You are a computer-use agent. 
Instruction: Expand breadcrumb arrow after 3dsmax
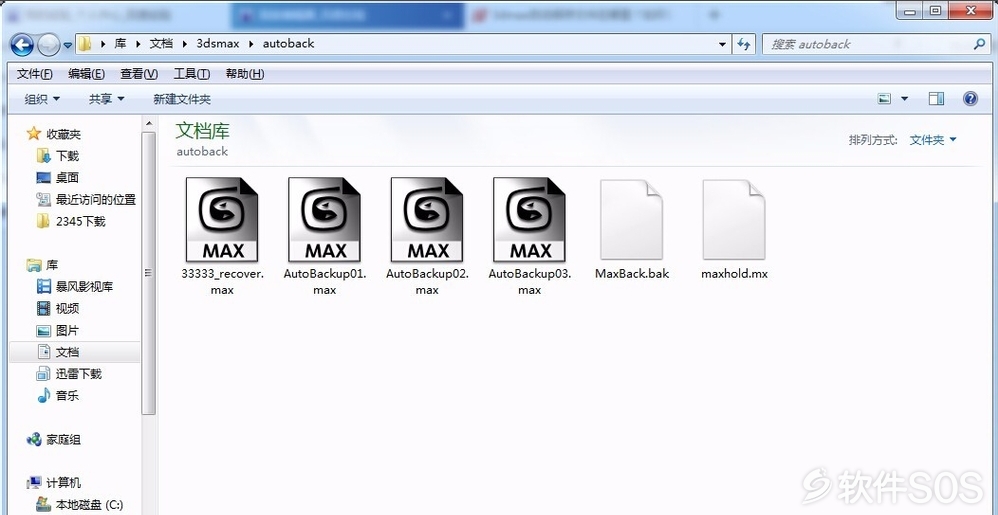(249, 44)
